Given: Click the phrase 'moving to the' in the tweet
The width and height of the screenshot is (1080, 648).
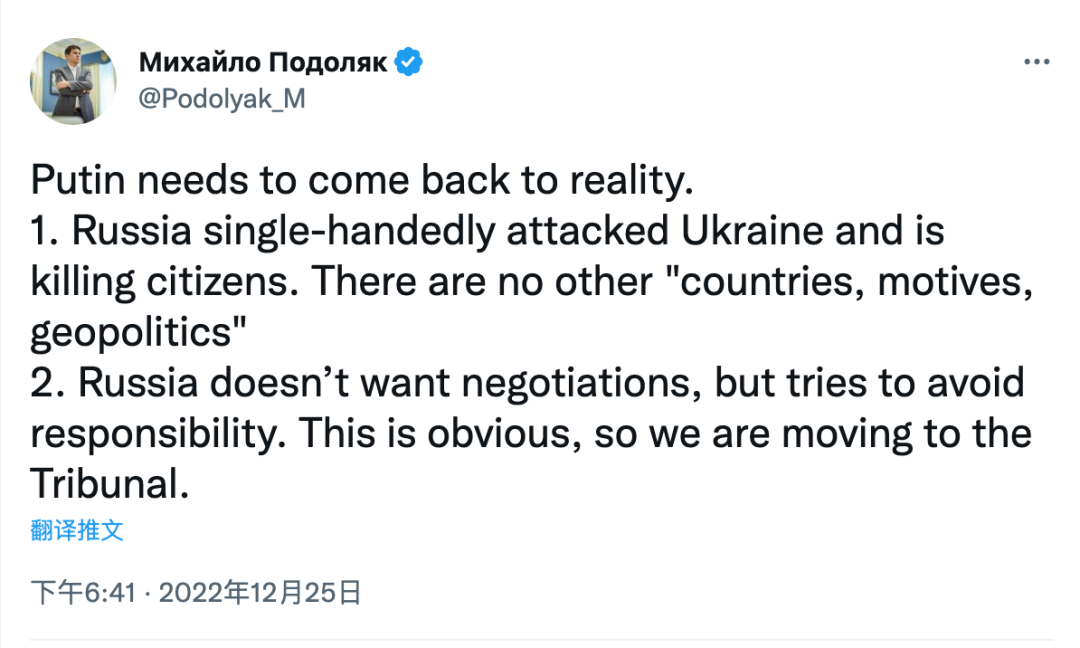Looking at the screenshot, I should pos(907,435).
